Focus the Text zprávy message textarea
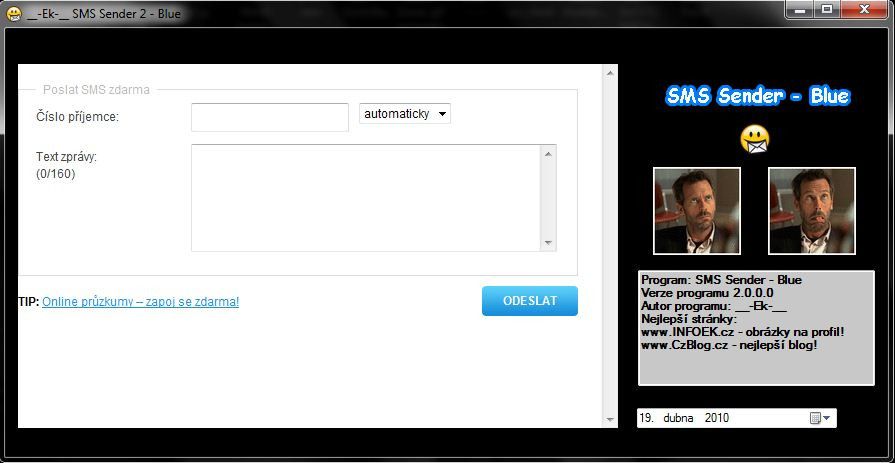Screen dimensions: 895x463 pyautogui.click(x=366, y=198)
